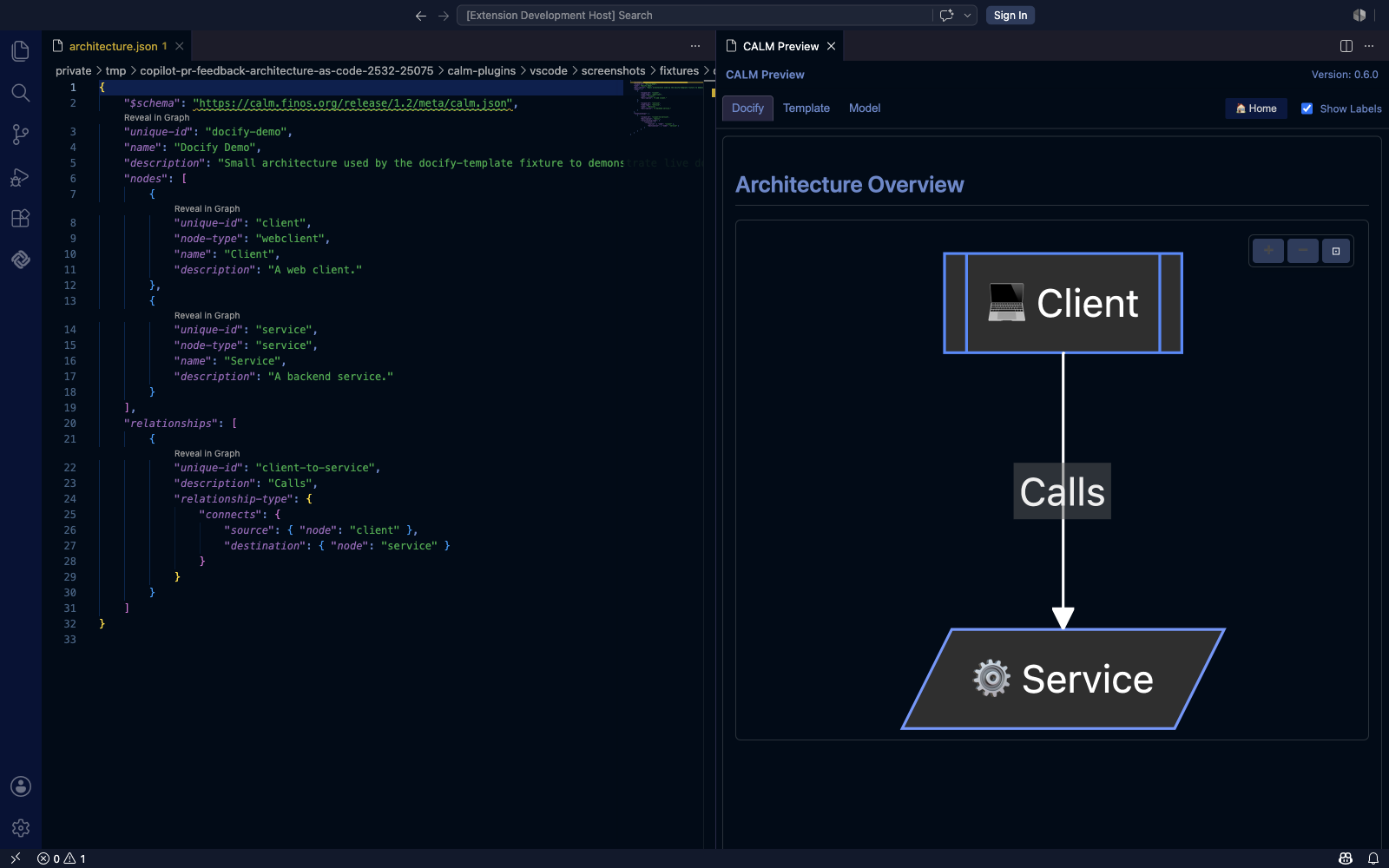Open the Copilot status icon in status bar
1389x868 pixels.
click(x=1346, y=858)
